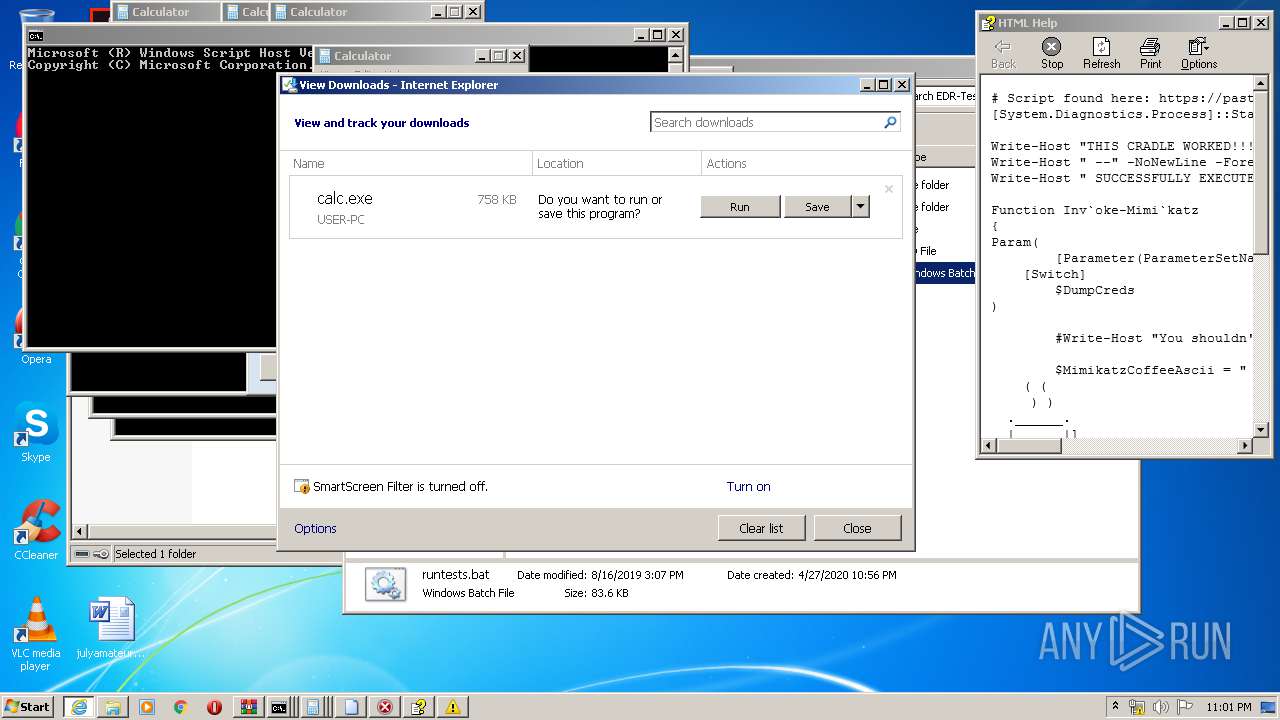
Task: Run the calc.exe download
Action: coord(740,207)
